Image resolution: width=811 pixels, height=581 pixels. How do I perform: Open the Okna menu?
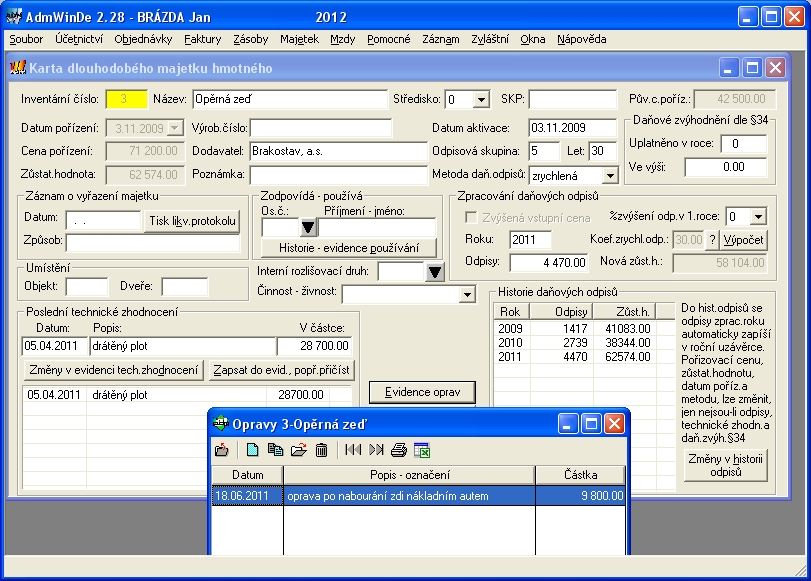coord(533,39)
